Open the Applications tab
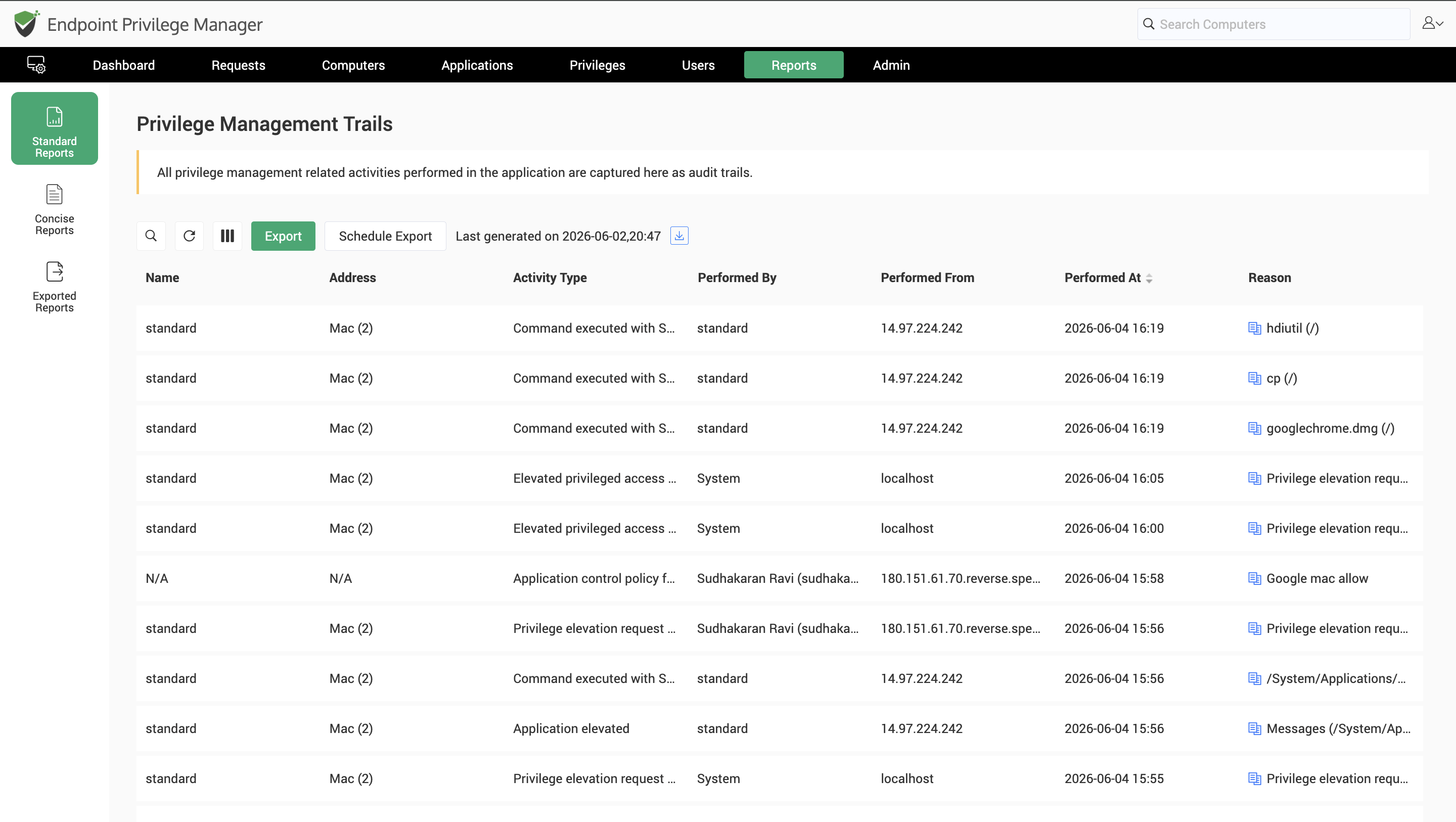Image resolution: width=1456 pixels, height=822 pixels. pyautogui.click(x=477, y=65)
